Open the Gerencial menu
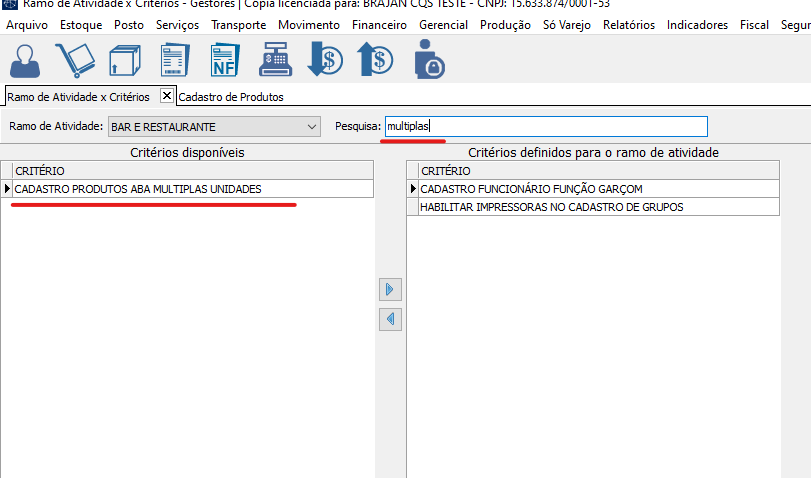Viewport: 811px width, 478px height. pos(443,25)
